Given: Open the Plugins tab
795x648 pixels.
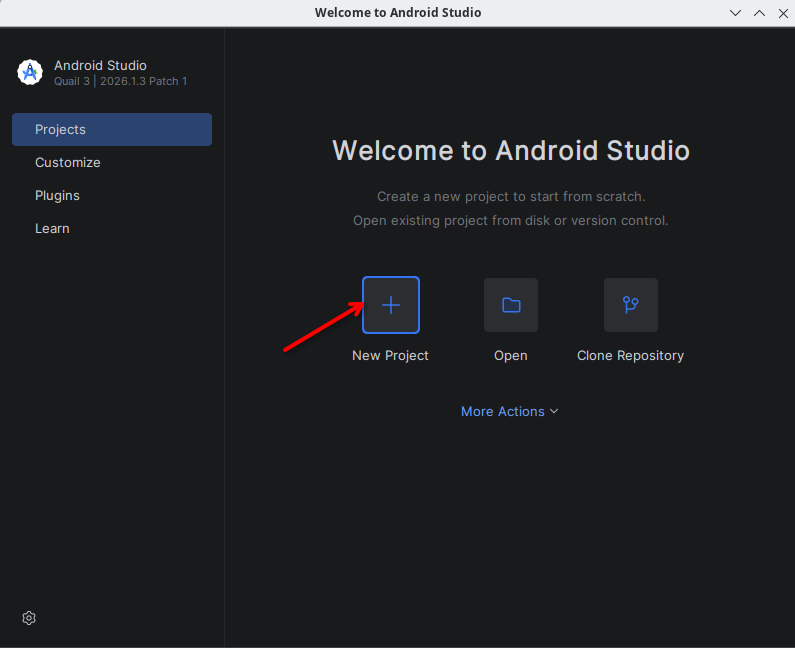Looking at the screenshot, I should pos(112,195).
